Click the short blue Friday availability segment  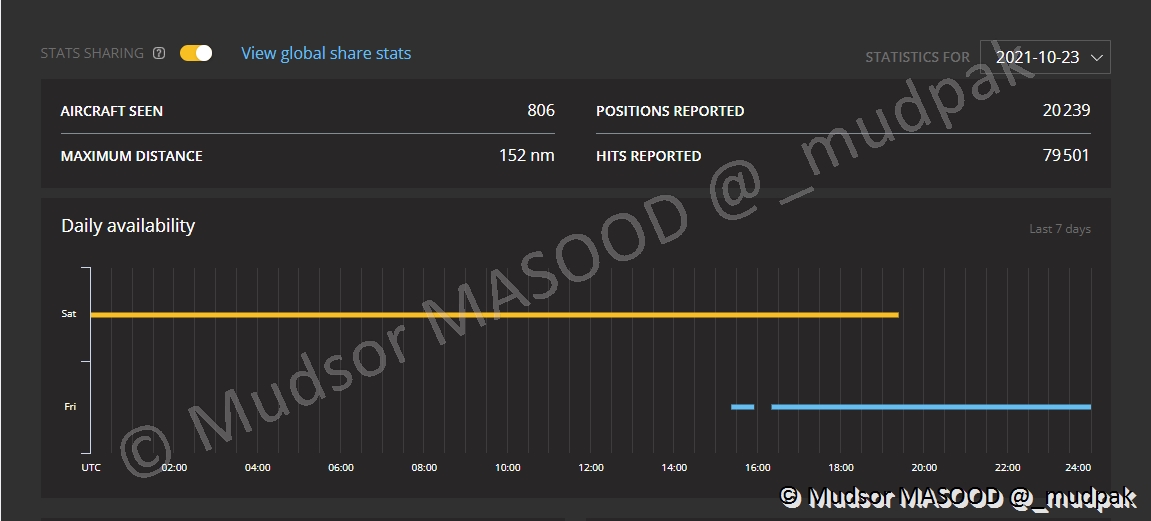[742, 407]
